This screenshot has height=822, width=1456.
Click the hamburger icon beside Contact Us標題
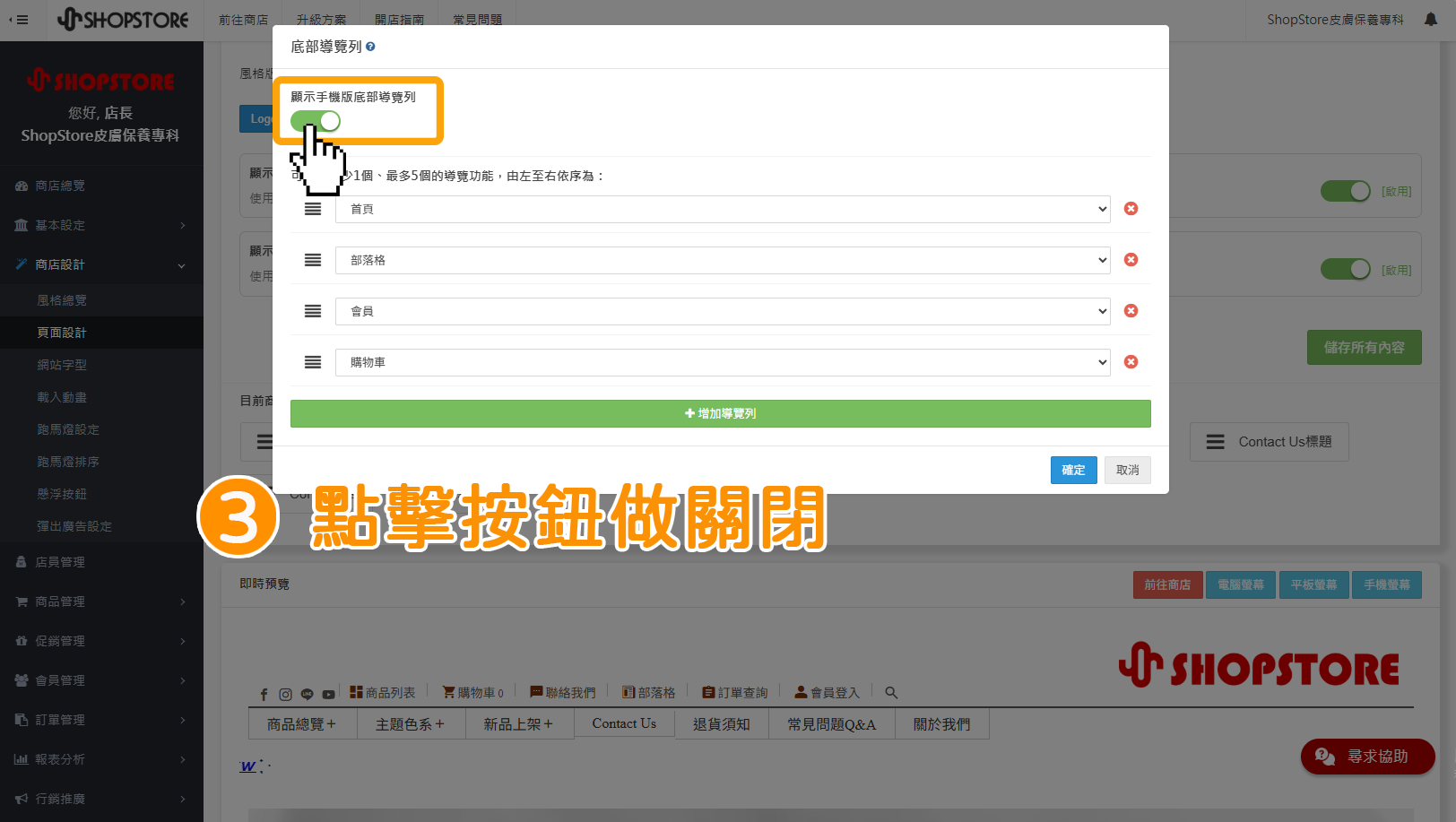pyautogui.click(x=1216, y=442)
